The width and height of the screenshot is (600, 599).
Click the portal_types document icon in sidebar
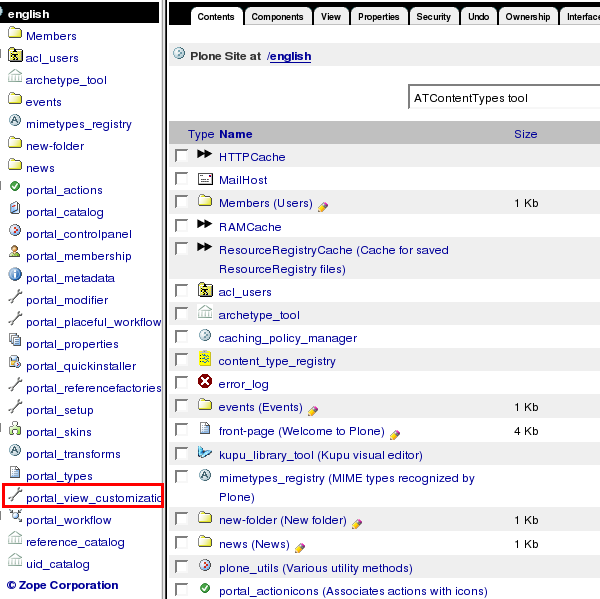15,472
